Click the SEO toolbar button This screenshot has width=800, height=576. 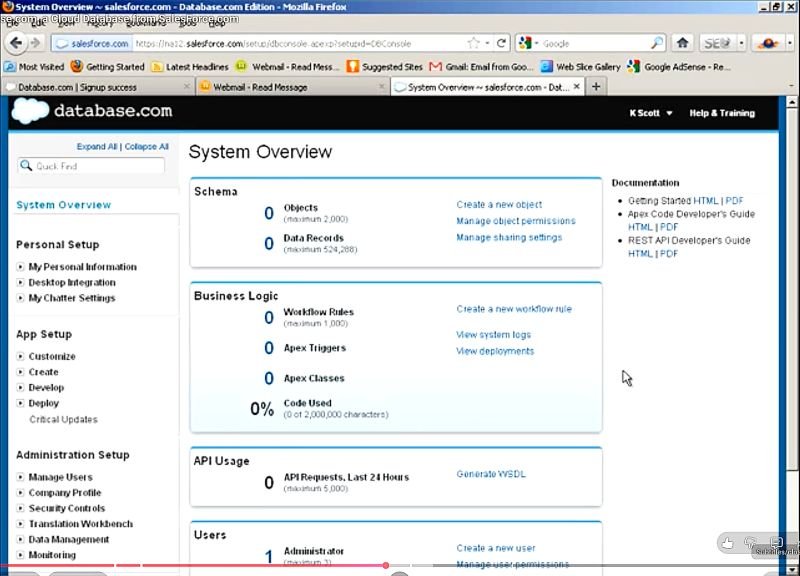click(717, 43)
